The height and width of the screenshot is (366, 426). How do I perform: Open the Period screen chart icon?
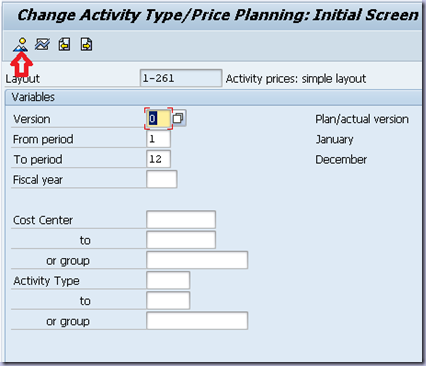click(42, 44)
